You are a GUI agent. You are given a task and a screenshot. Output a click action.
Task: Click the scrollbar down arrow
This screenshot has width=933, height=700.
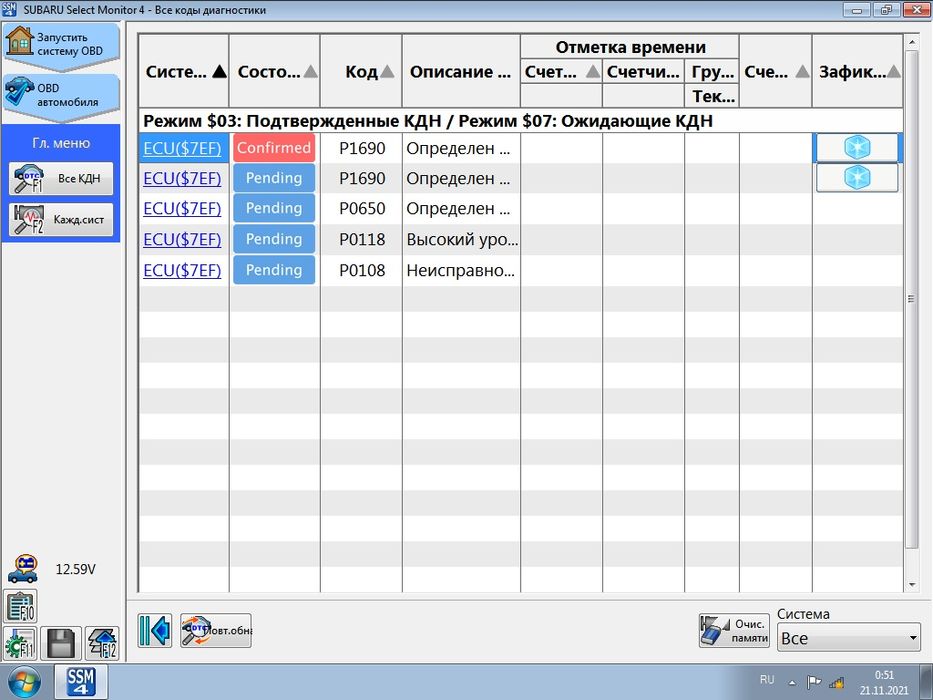pos(912,585)
